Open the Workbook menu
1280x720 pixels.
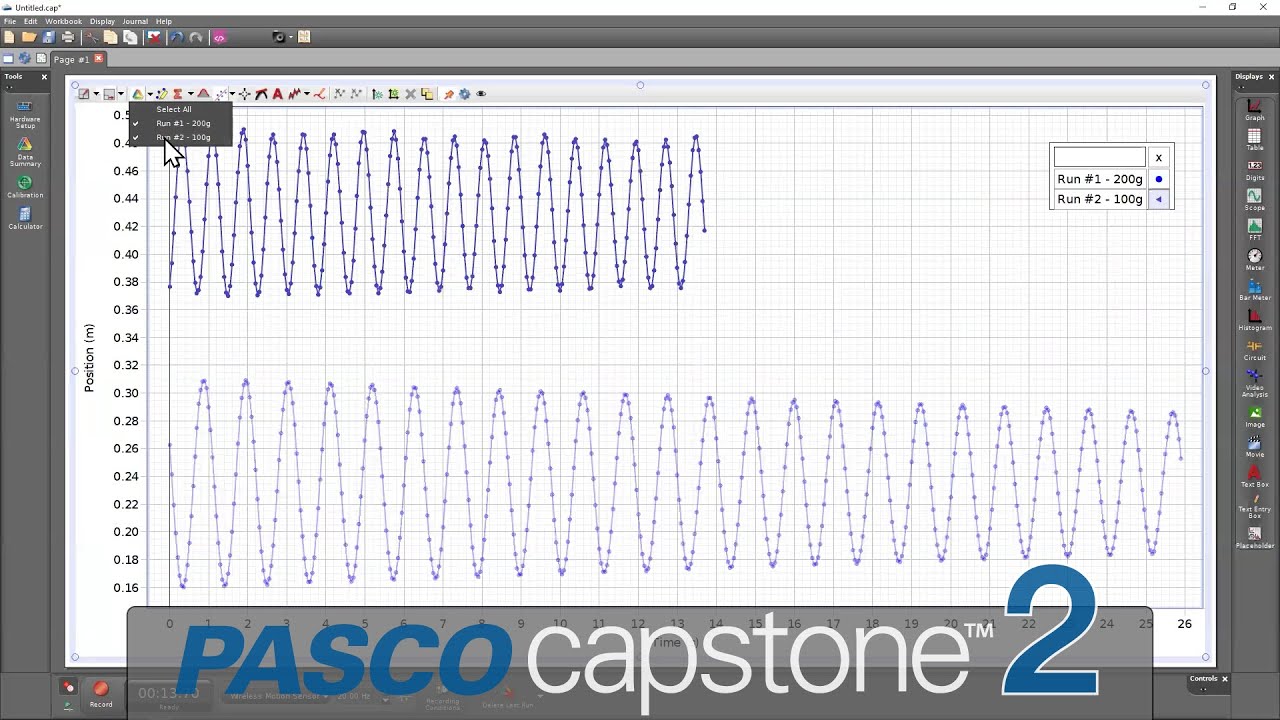coord(64,21)
